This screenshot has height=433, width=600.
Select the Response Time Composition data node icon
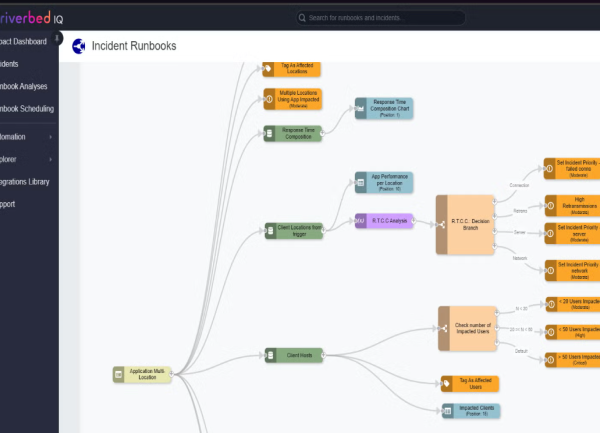(269, 133)
